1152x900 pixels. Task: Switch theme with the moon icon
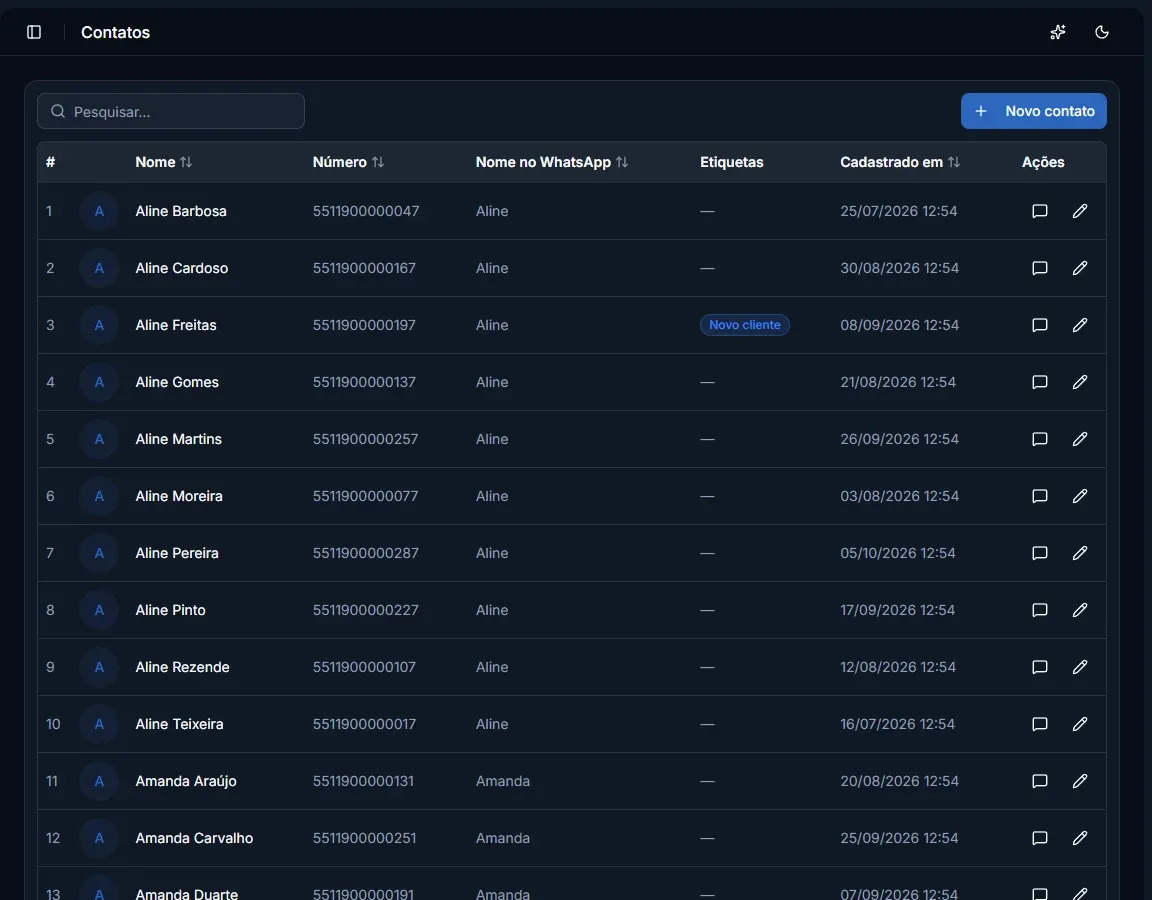(1101, 32)
